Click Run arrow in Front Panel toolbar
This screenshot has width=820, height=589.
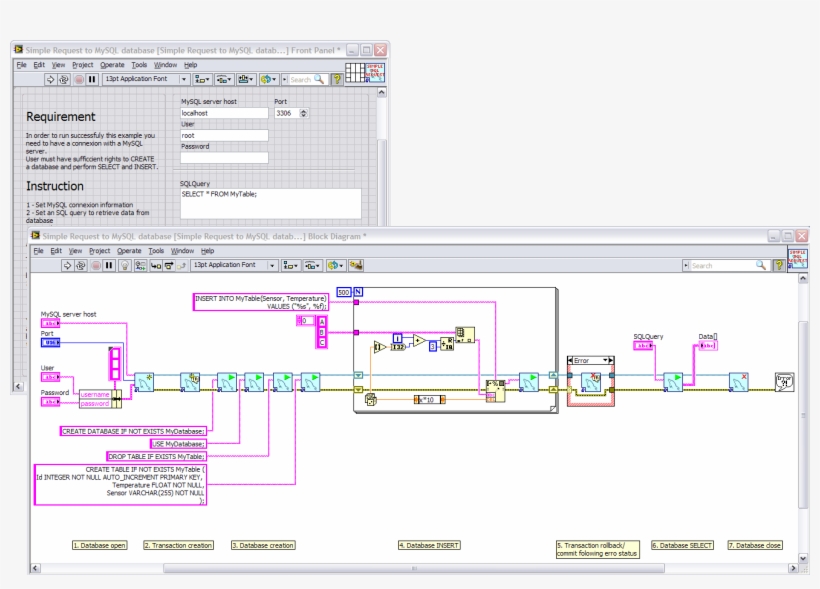coord(50,80)
